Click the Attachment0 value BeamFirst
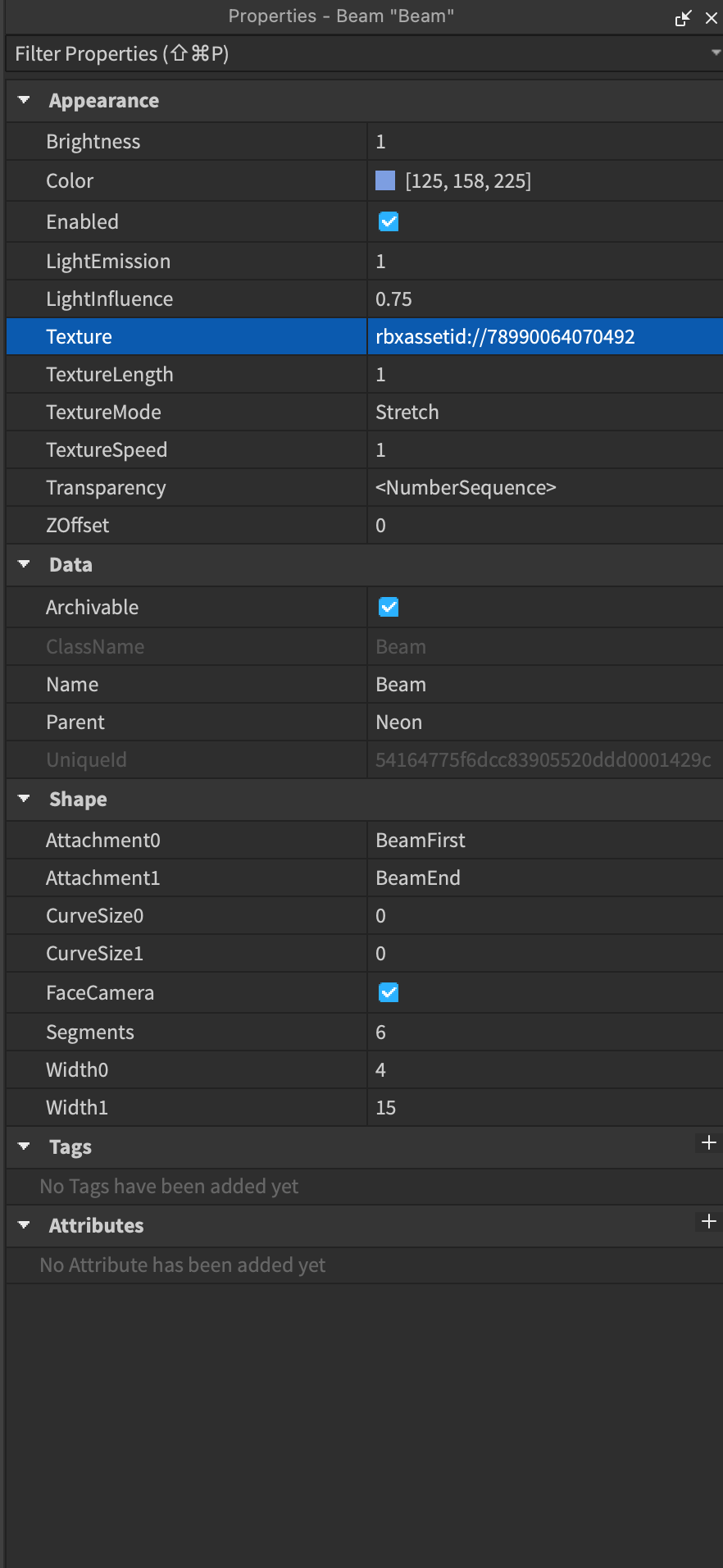 [545, 840]
